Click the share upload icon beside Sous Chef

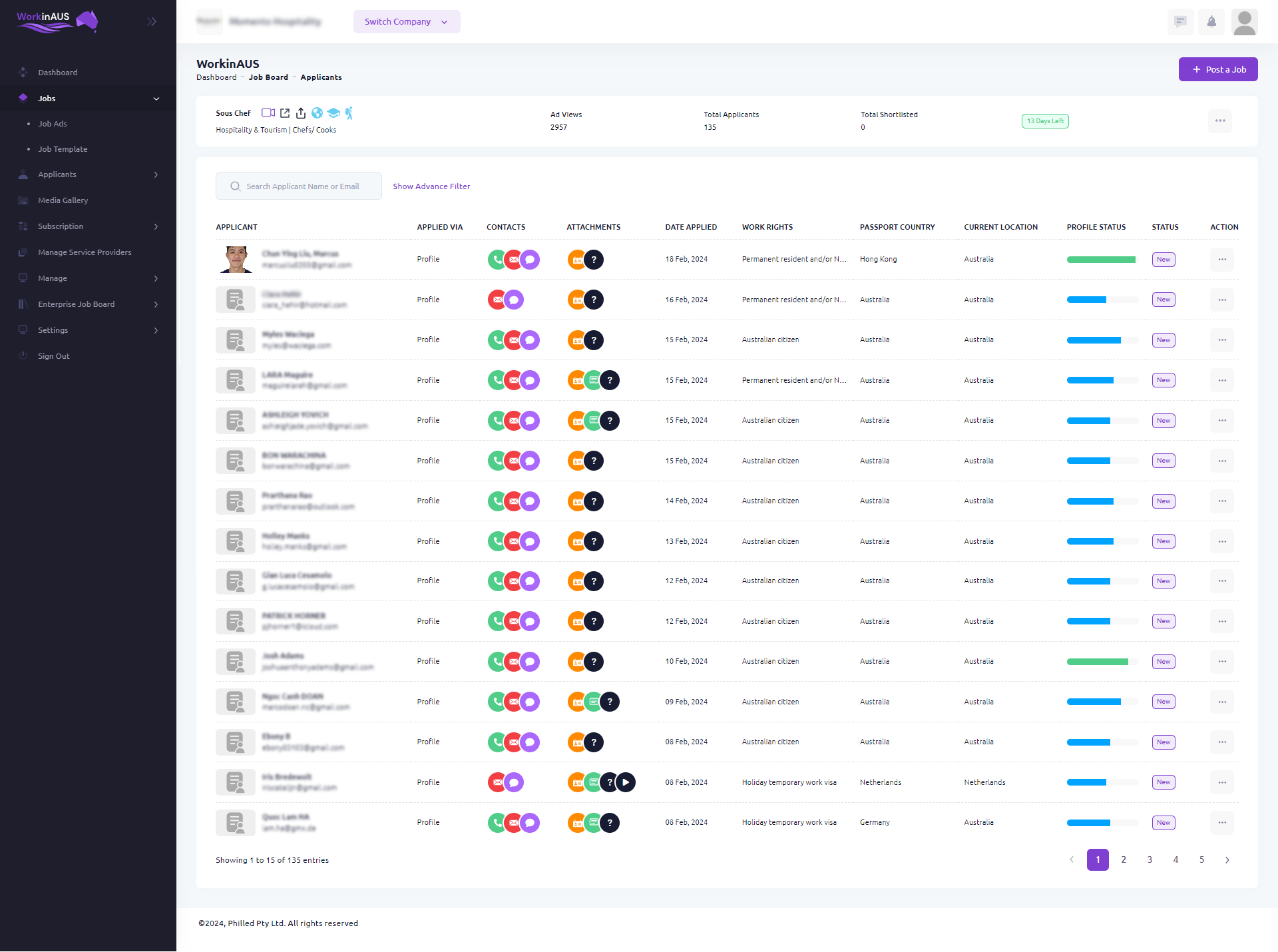tap(301, 113)
